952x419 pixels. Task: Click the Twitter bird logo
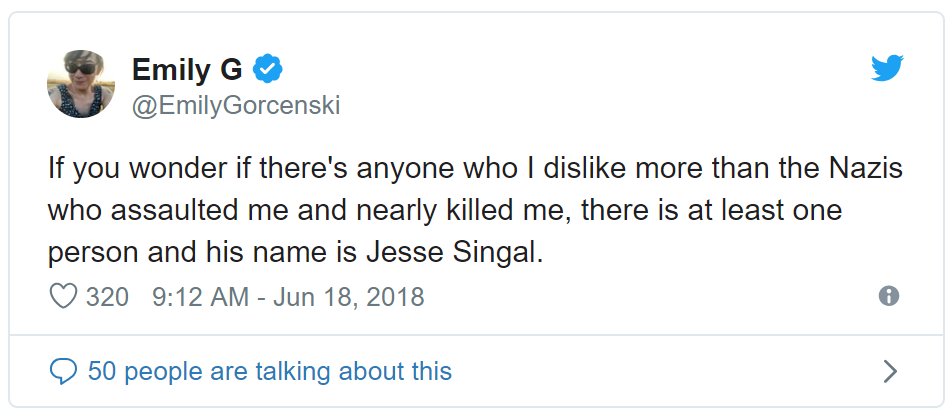point(886,69)
